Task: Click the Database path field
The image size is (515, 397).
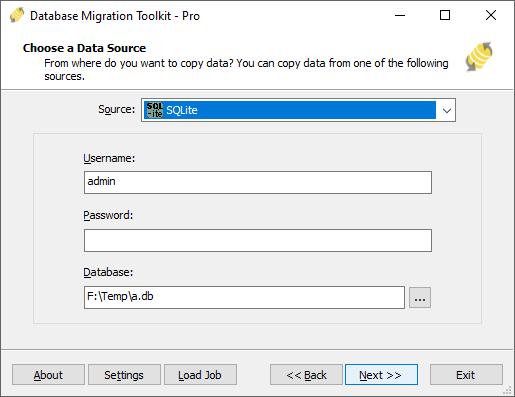Action: [244, 297]
